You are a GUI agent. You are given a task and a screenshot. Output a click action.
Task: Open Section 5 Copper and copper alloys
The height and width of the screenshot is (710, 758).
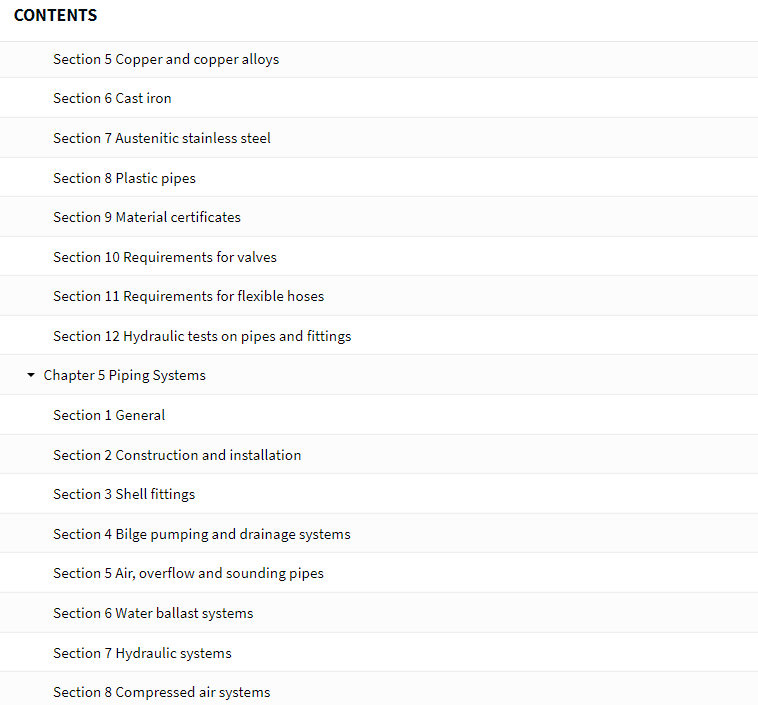(x=166, y=59)
